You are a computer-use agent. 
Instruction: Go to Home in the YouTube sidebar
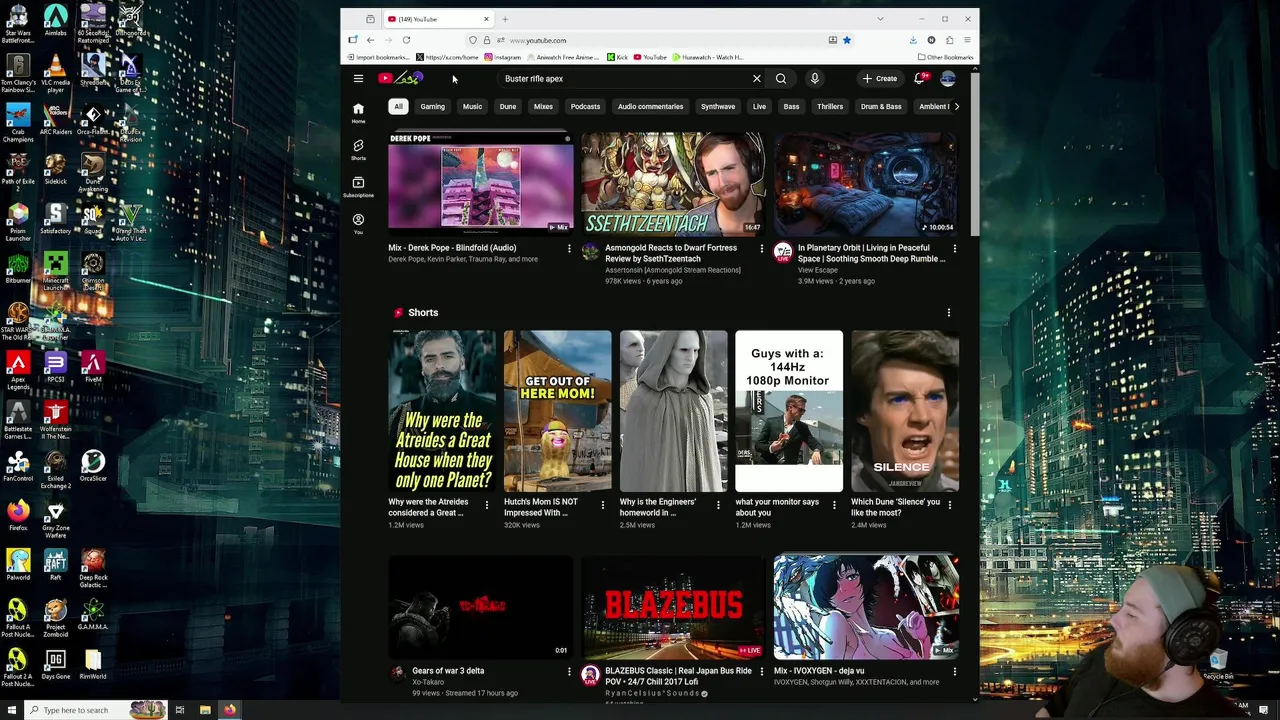(358, 112)
